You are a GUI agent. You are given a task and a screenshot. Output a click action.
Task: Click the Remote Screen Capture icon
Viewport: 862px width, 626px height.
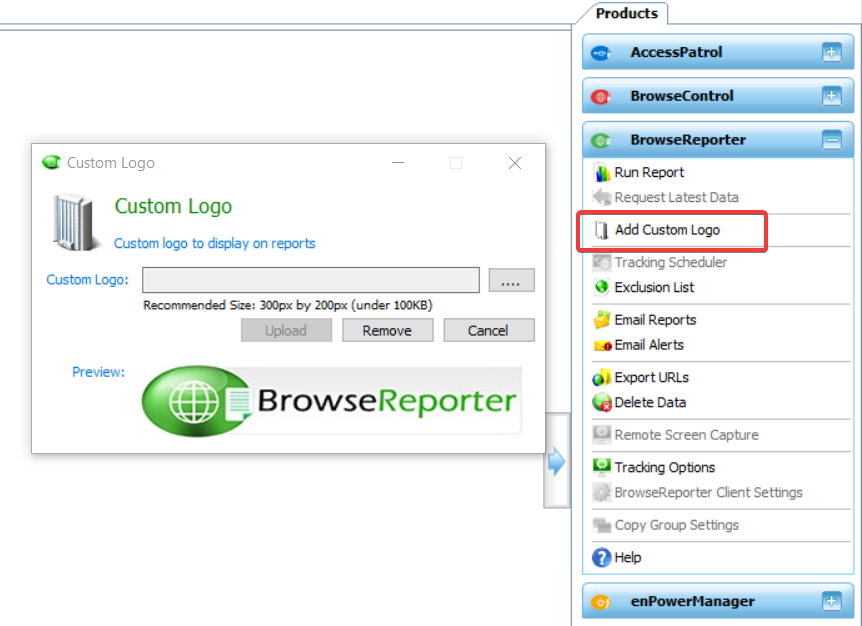601,434
